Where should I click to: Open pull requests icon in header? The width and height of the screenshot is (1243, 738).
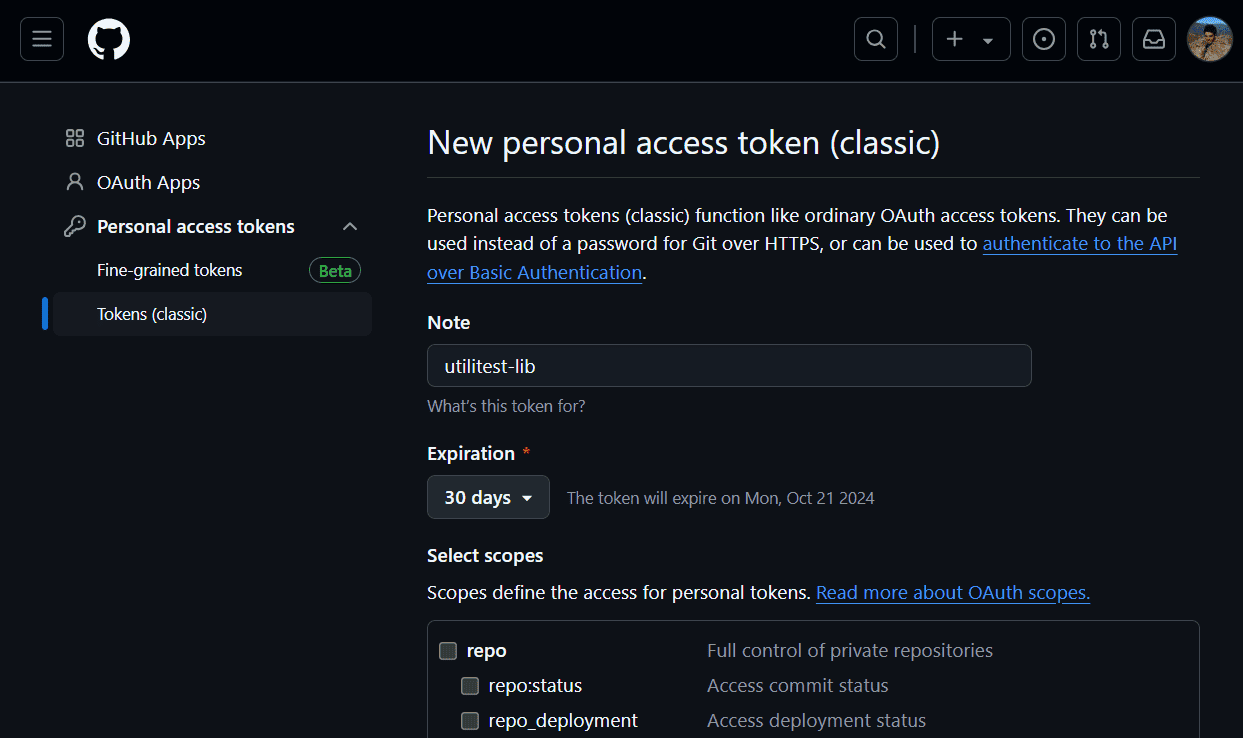point(1099,39)
